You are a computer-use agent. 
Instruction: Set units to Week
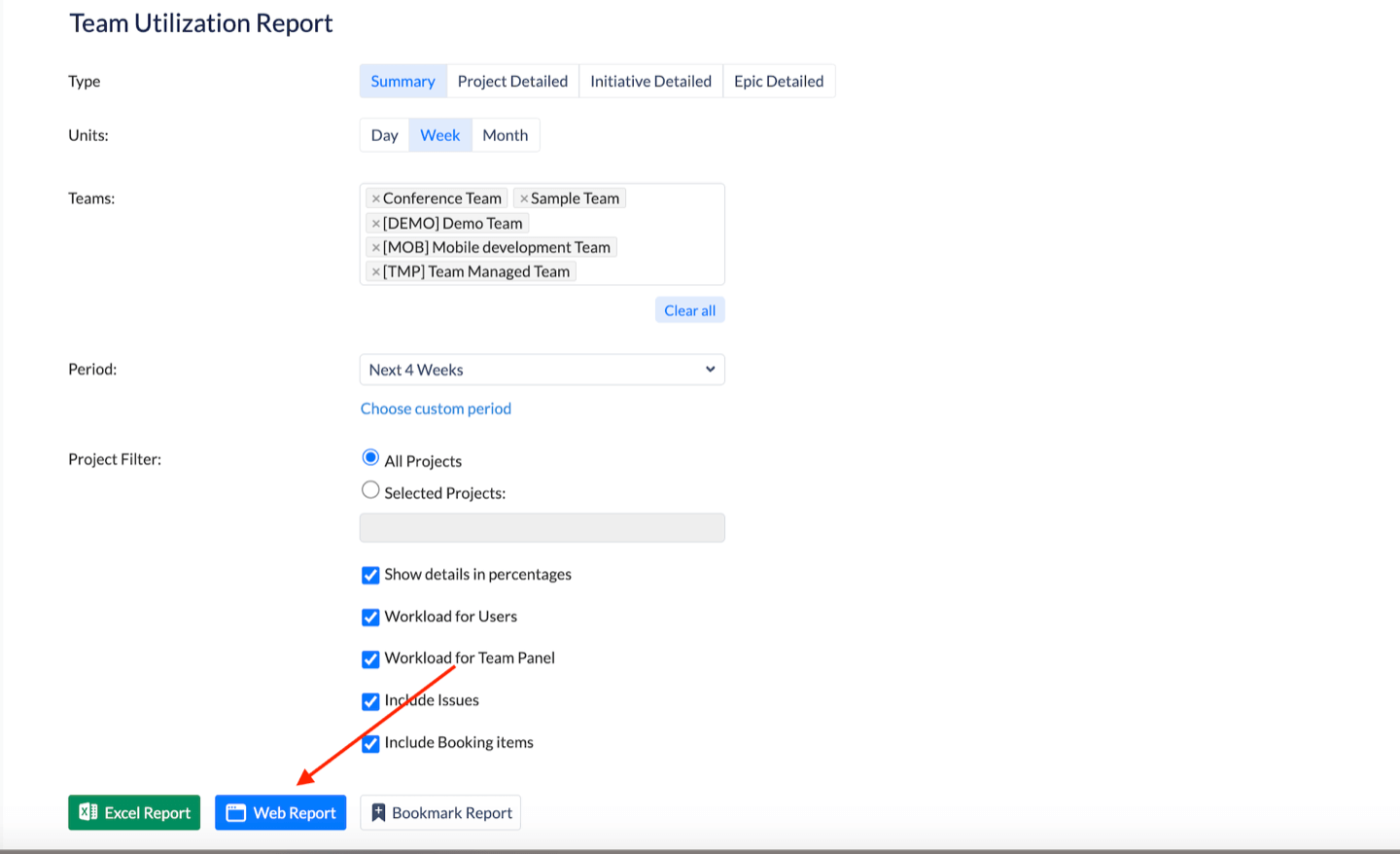439,135
